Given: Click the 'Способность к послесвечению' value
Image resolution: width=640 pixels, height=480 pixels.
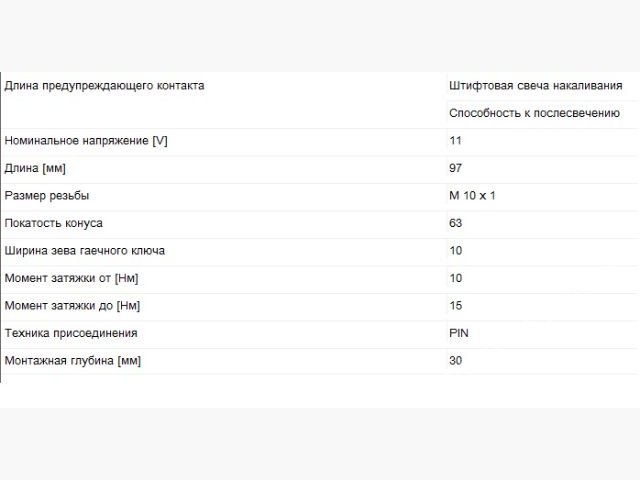Looking at the screenshot, I should (534, 114).
